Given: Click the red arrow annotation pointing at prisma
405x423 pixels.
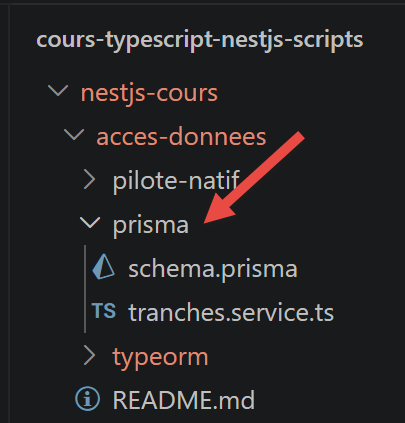Looking at the screenshot, I should pos(254,177).
